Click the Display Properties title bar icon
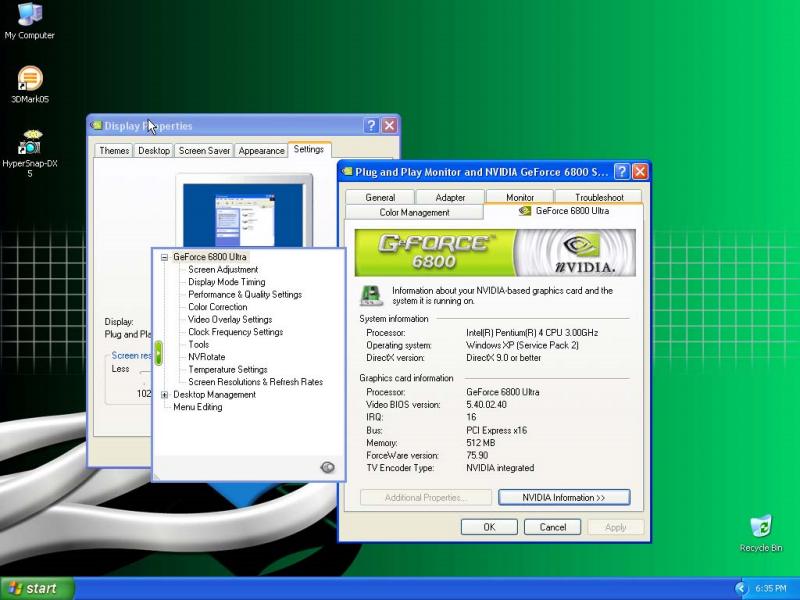The height and width of the screenshot is (600, 800). [96, 125]
